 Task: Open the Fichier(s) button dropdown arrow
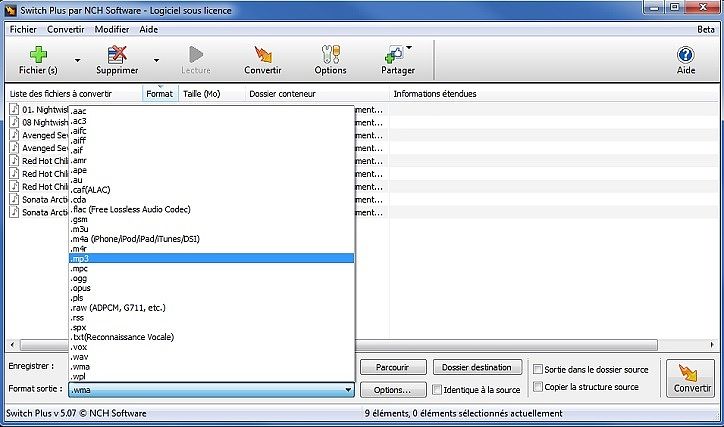pyautogui.click(x=76, y=60)
